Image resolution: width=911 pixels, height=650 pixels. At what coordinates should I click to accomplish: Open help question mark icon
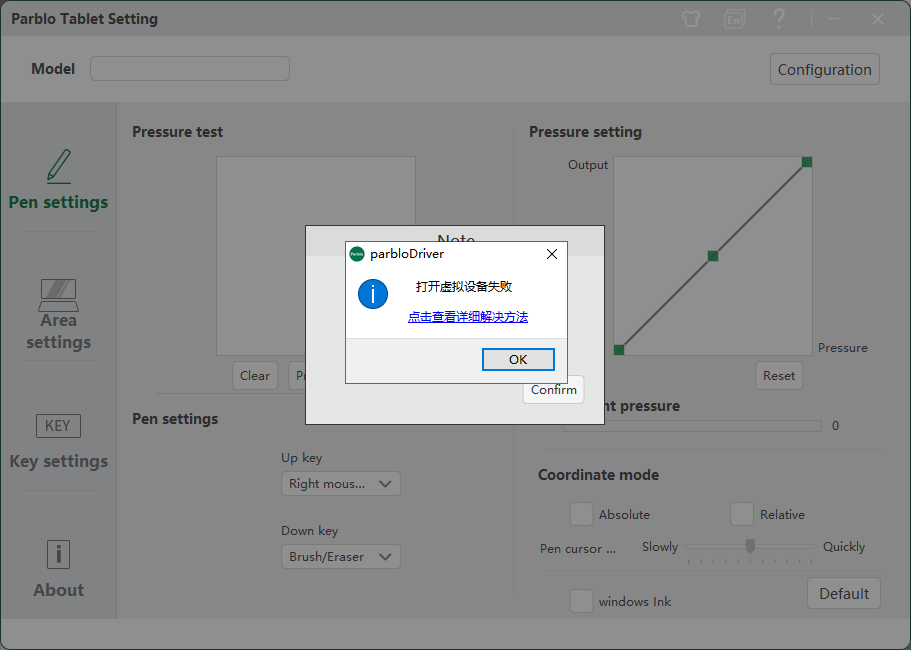(x=779, y=19)
